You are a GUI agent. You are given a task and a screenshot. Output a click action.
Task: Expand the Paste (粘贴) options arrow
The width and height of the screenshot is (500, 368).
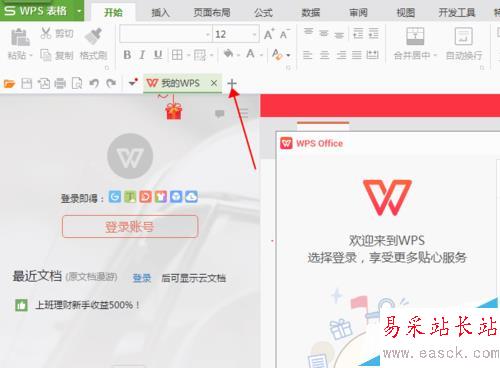[31, 55]
